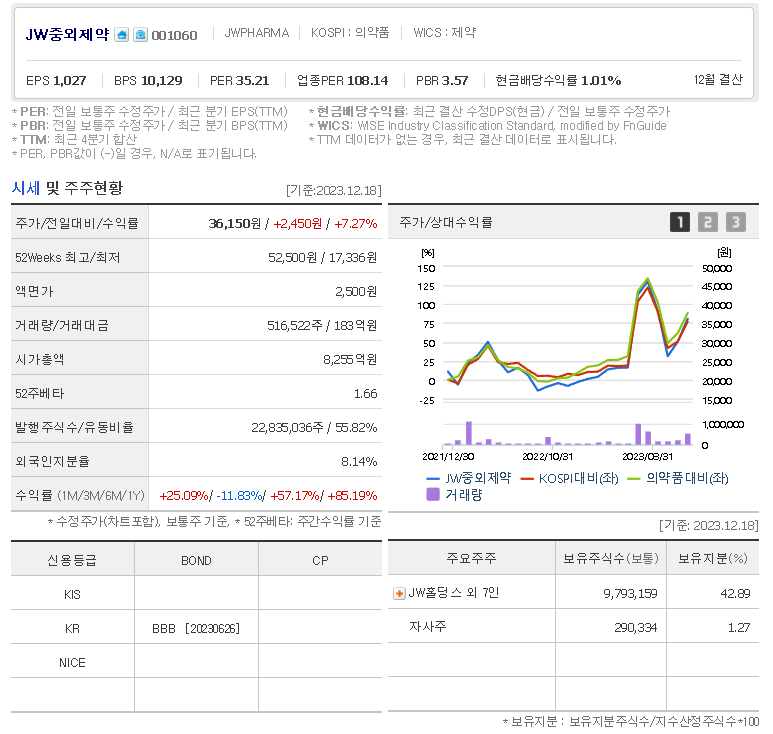Viewport: 773px width, 734px height.
Task: Click the 신용등급 column header
Action: 72,560
